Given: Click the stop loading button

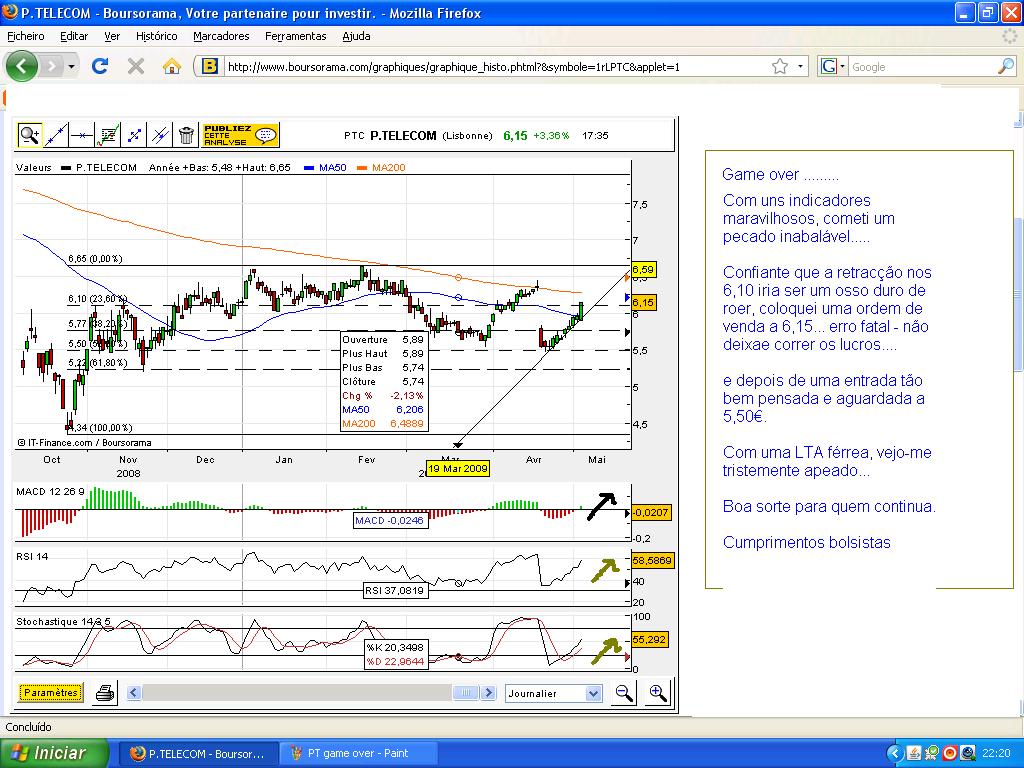Looking at the screenshot, I should tap(136, 66).
